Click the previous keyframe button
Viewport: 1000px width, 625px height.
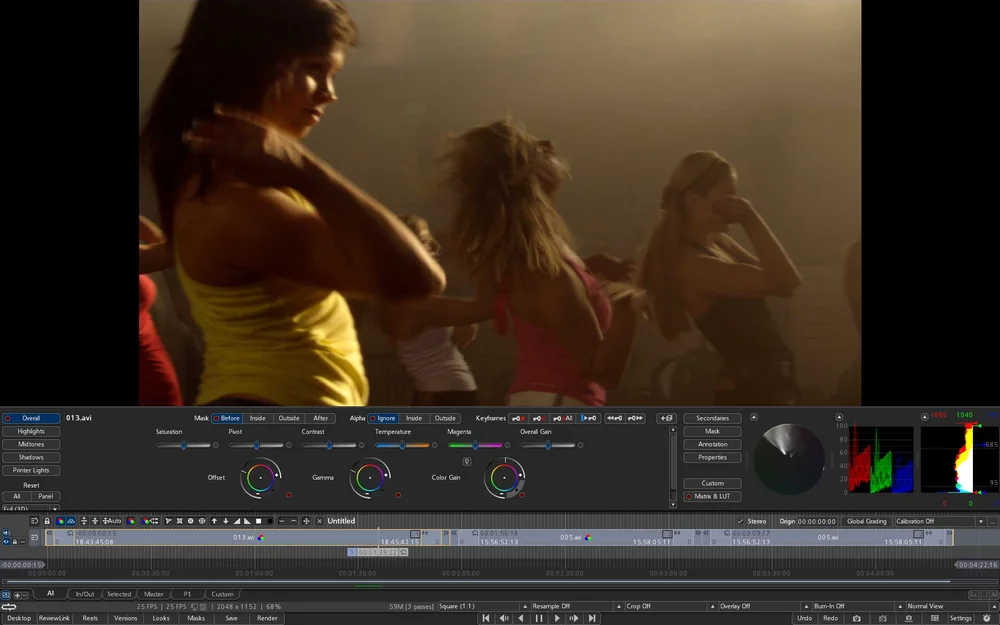pos(614,418)
